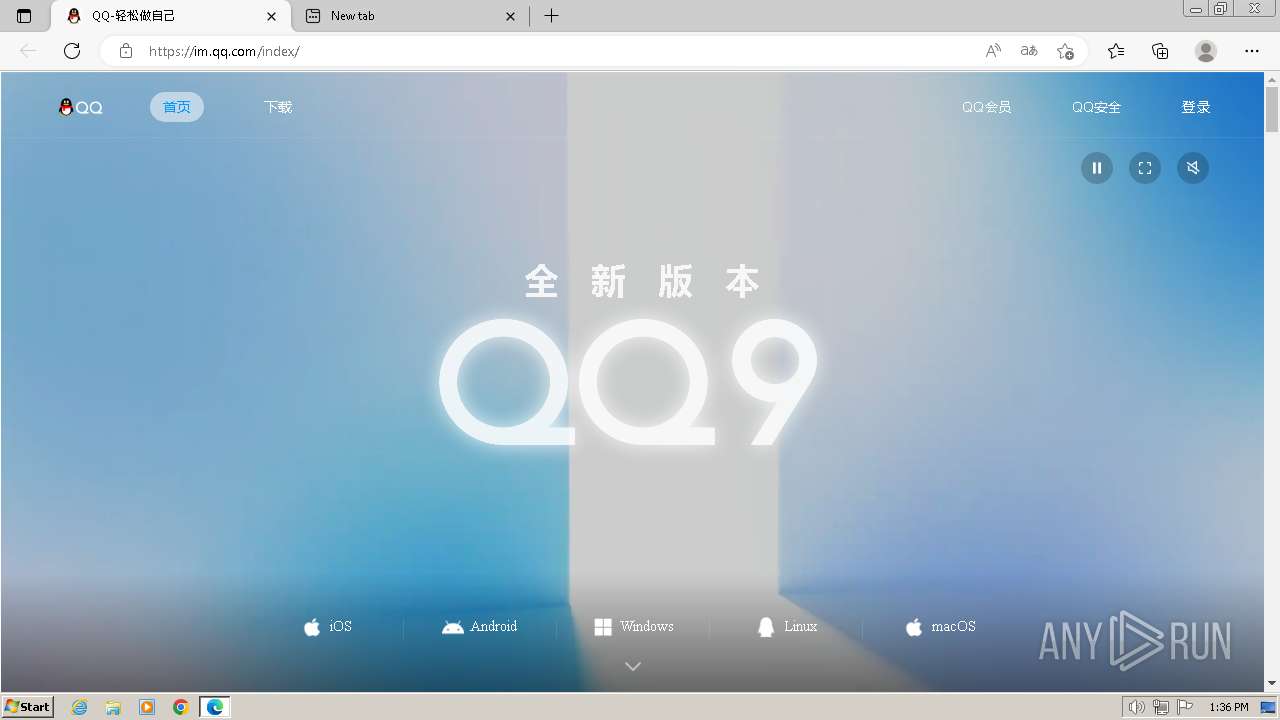Download QQ for macOS
Screen dimensions: 1280x720
tap(940, 627)
